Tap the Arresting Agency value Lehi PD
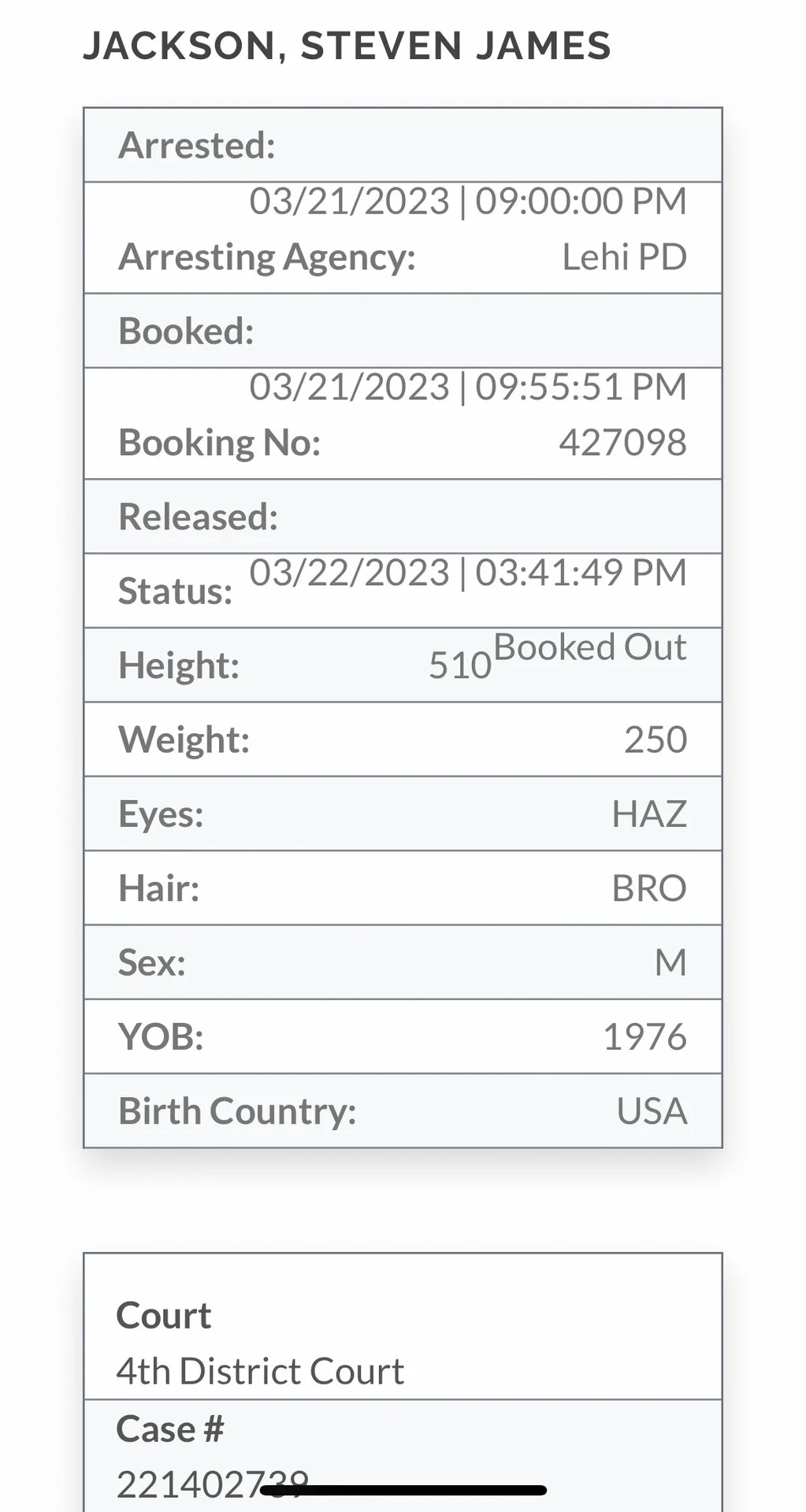Viewport: 806px width, 1512px height. pos(624,257)
